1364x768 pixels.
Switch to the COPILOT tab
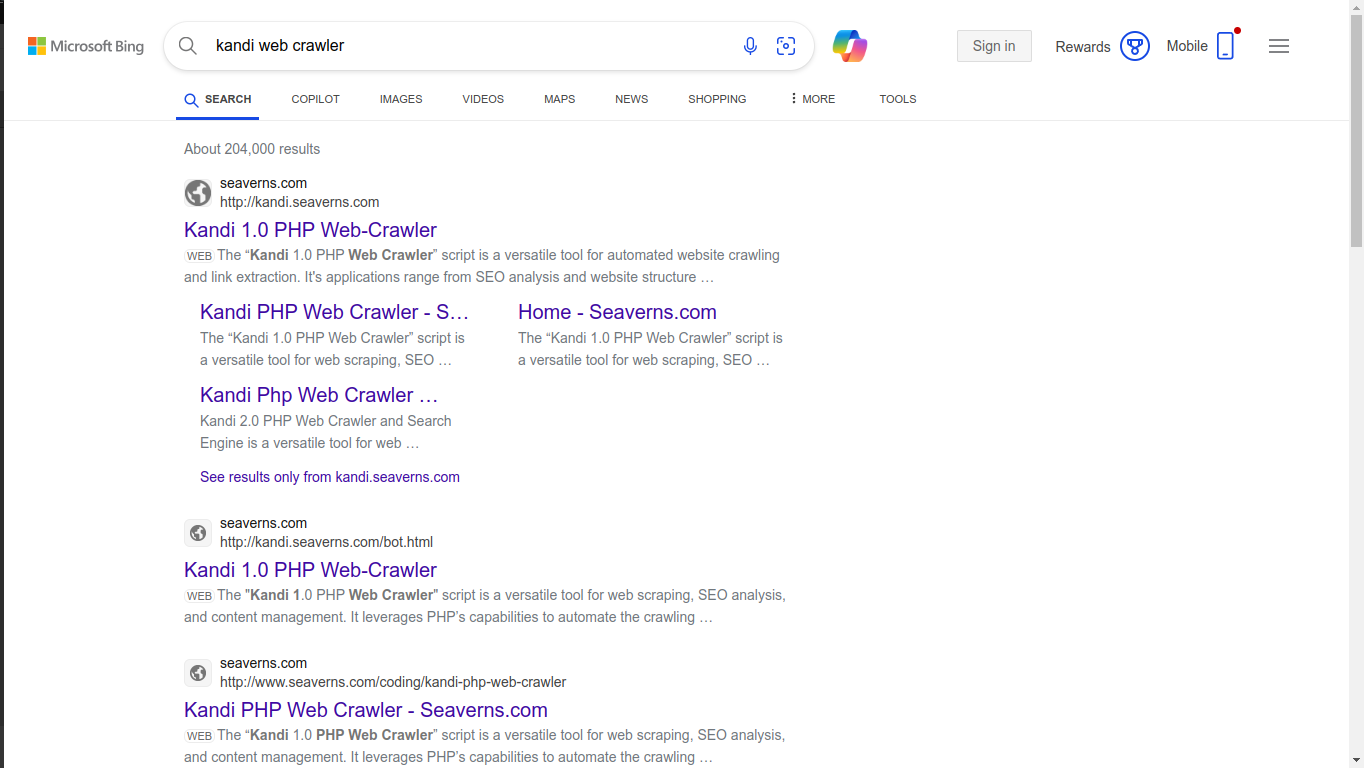click(x=316, y=99)
